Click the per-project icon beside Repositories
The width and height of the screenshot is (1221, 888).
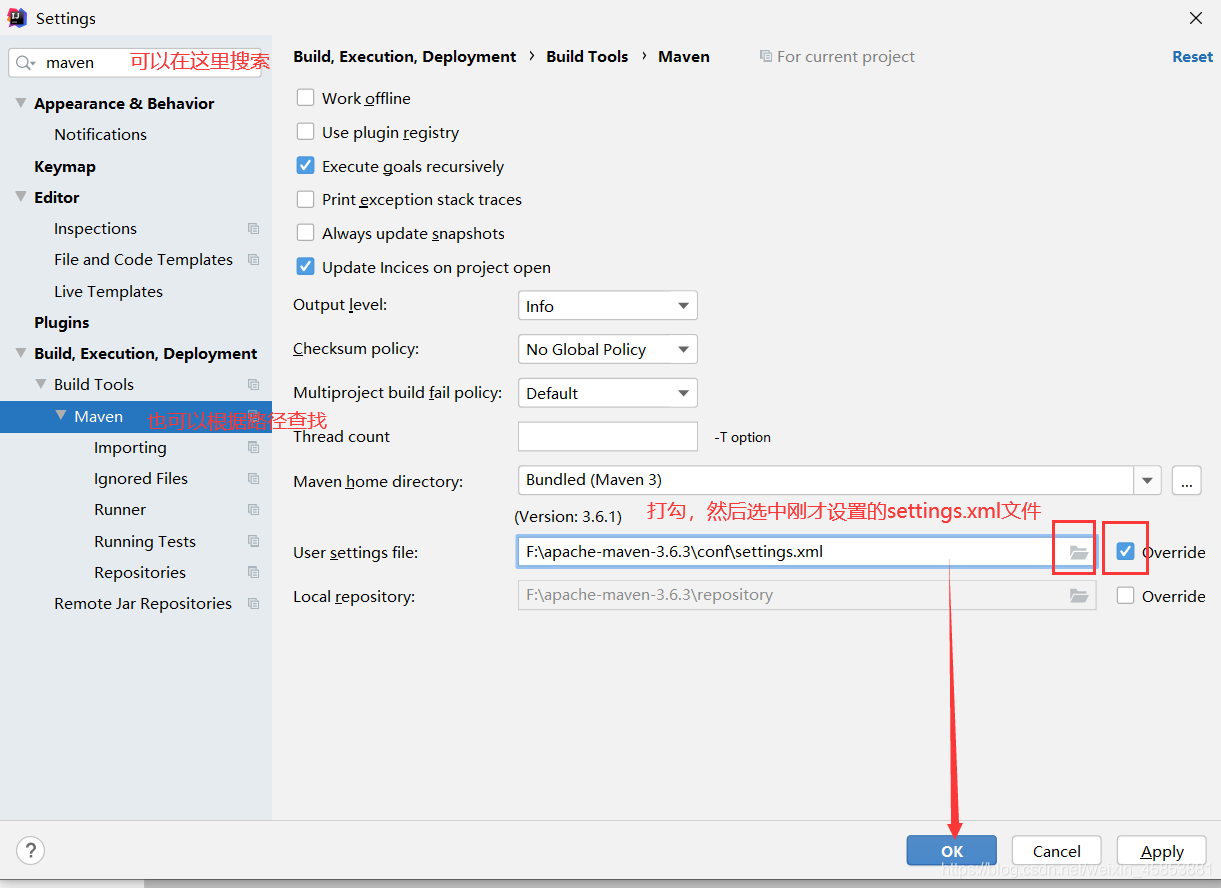(x=253, y=573)
